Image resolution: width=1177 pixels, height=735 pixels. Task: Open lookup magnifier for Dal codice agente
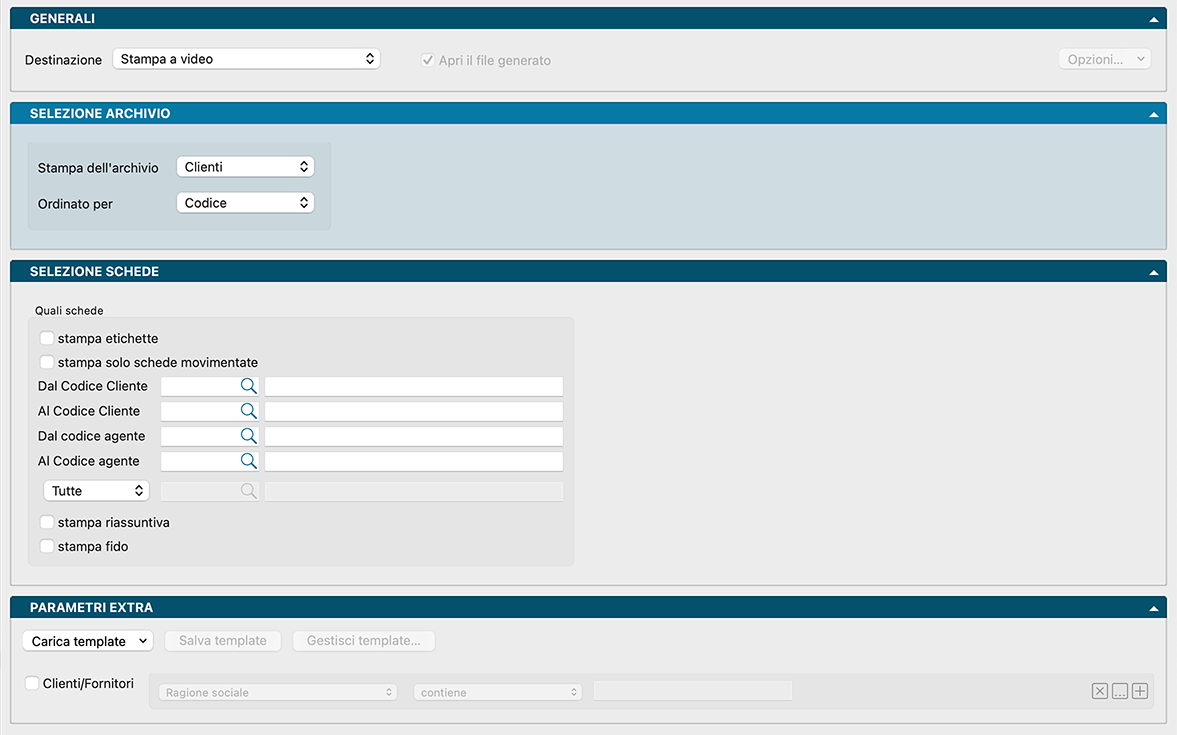[248, 436]
